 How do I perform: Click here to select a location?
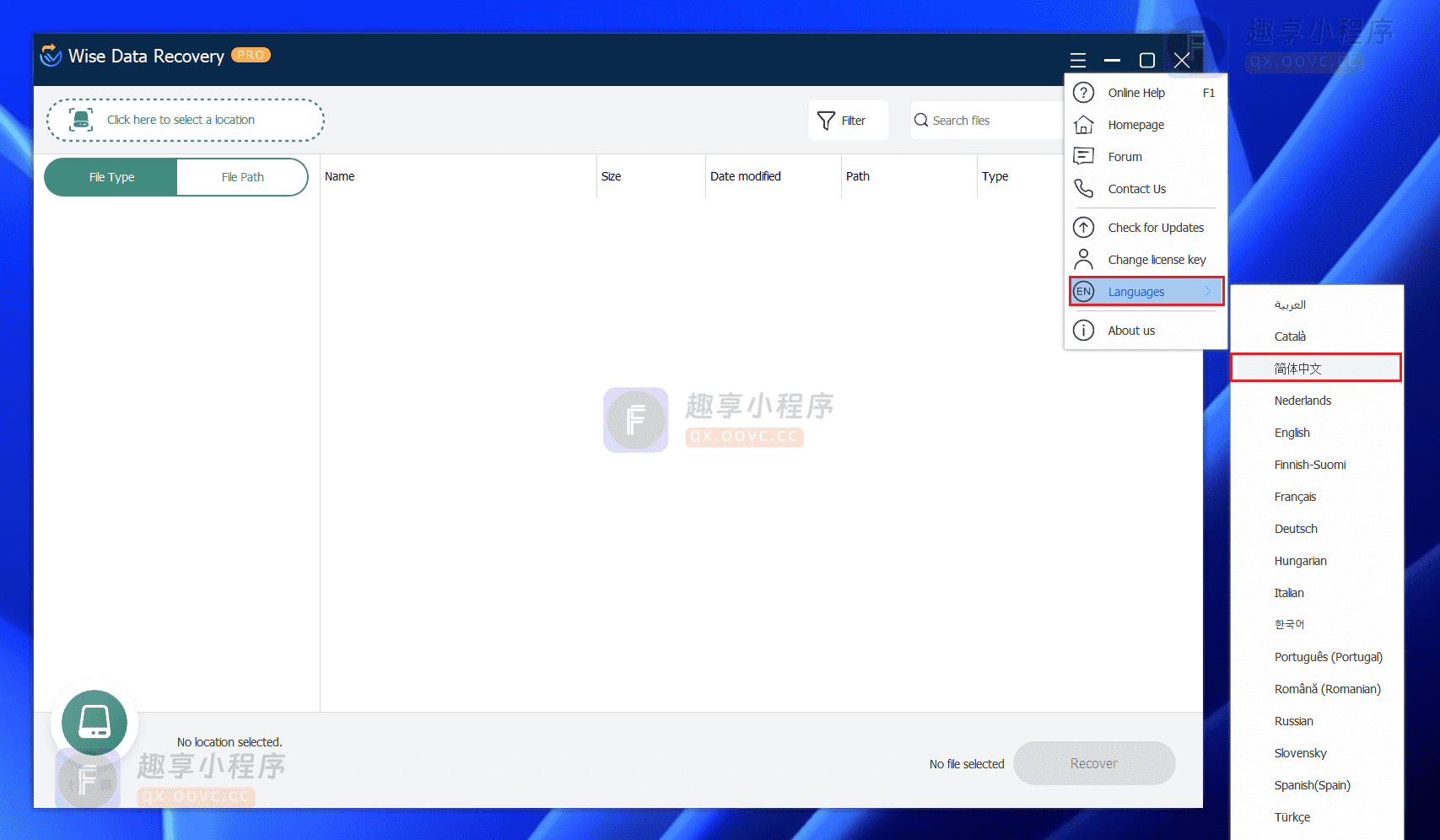pyautogui.click(x=186, y=120)
